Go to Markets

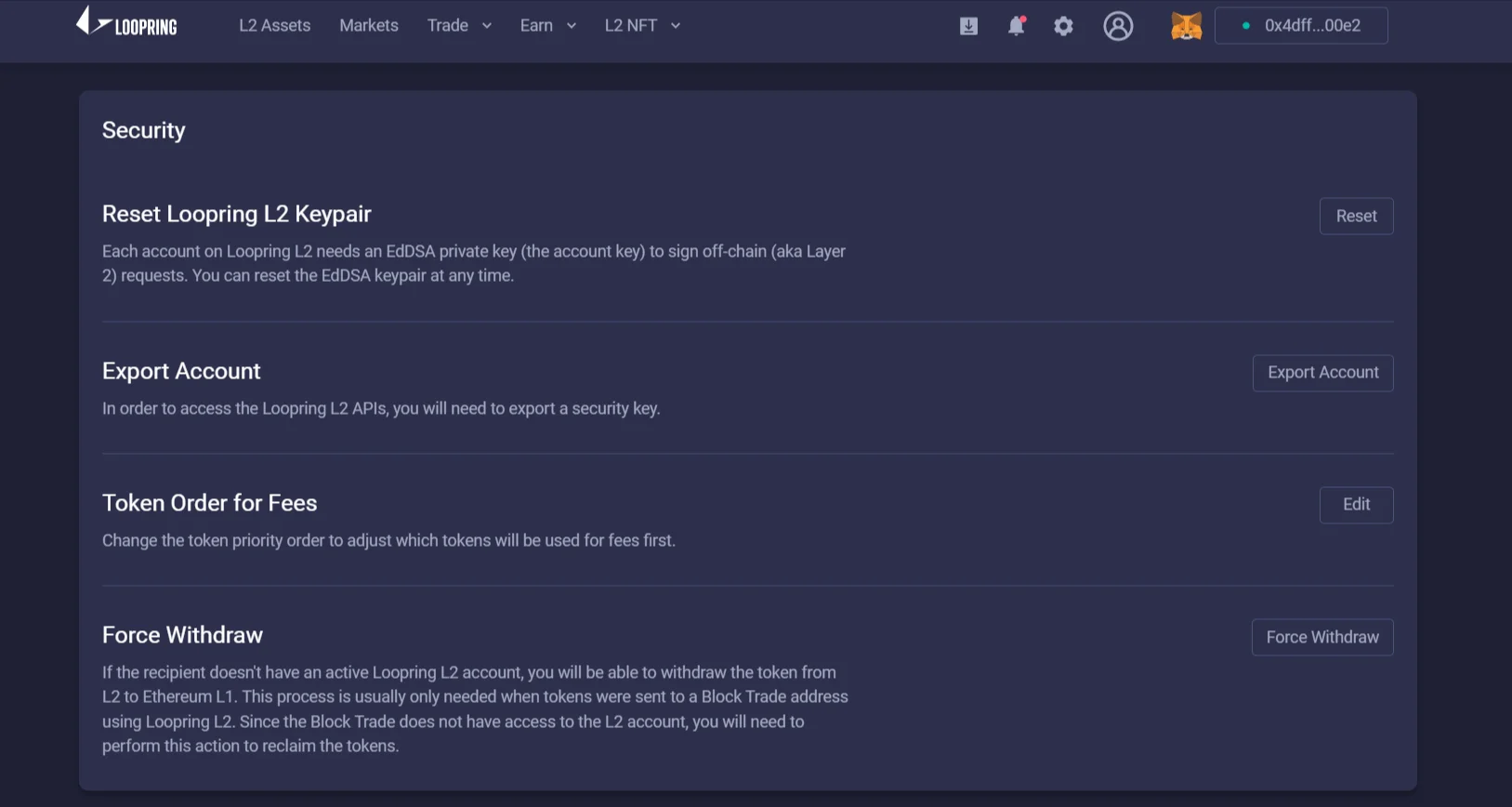click(369, 26)
